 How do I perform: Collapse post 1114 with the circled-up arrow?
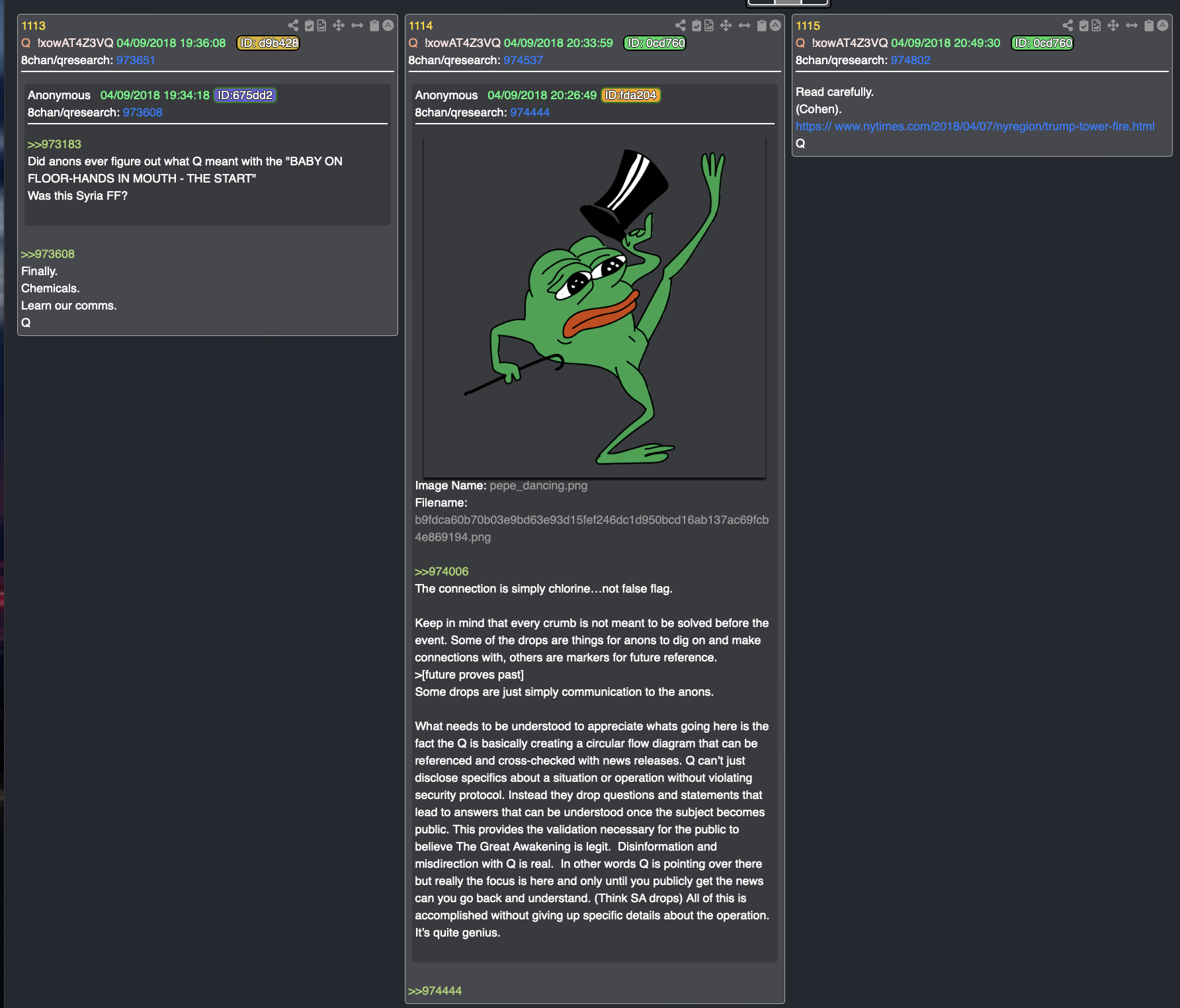775,26
